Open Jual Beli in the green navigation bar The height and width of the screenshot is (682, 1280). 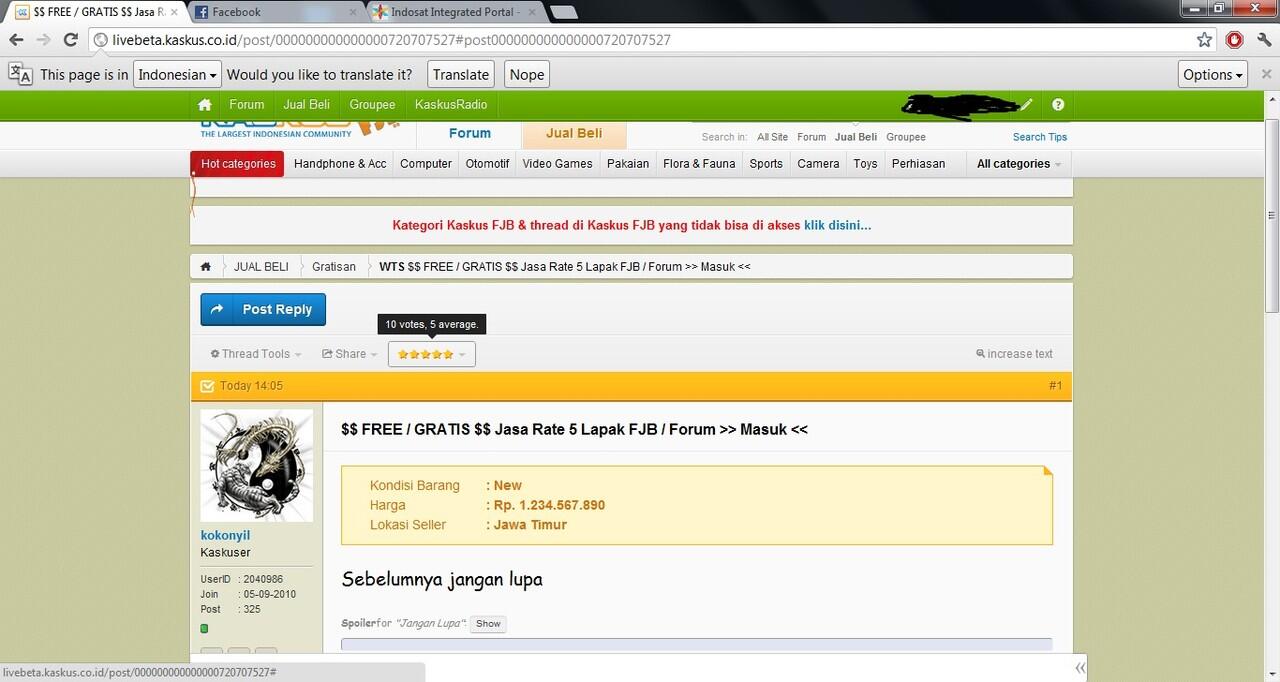306,105
